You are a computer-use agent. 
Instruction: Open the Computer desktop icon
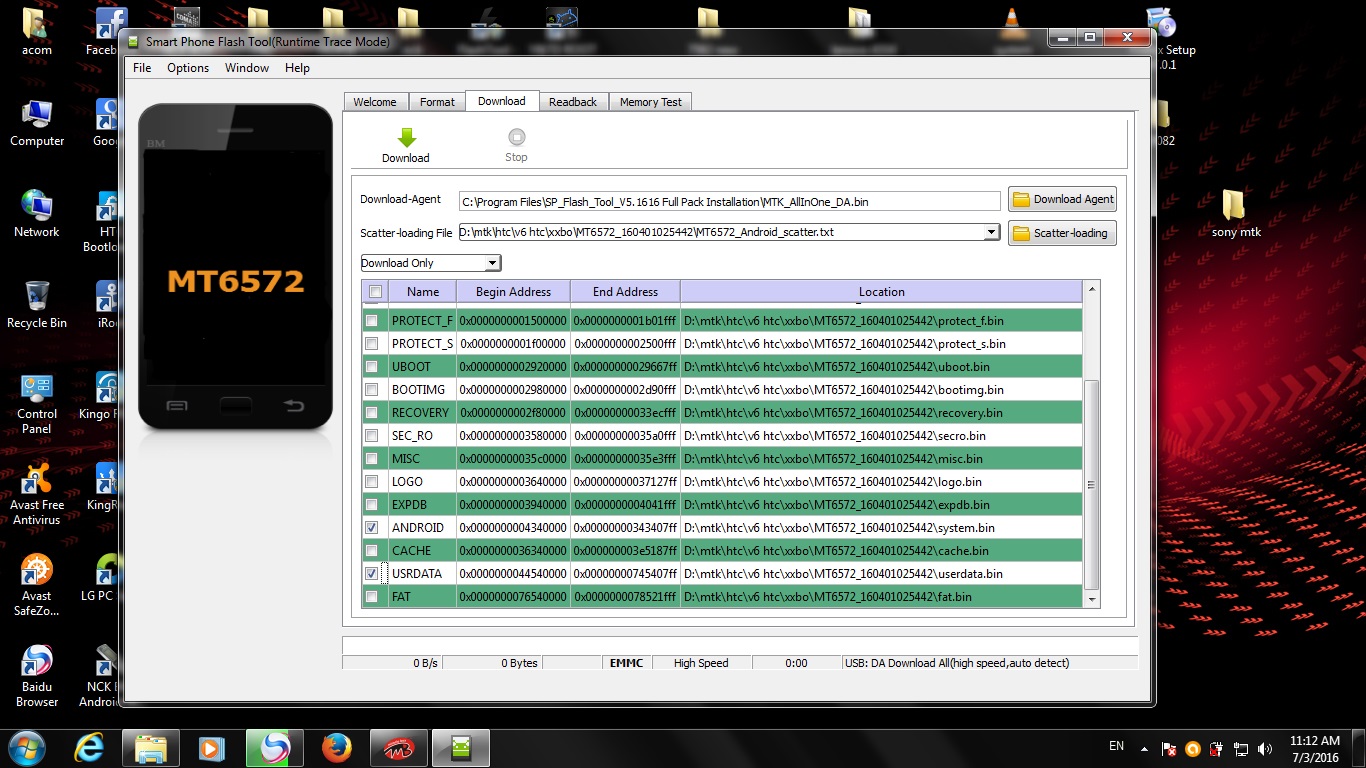(x=37, y=125)
